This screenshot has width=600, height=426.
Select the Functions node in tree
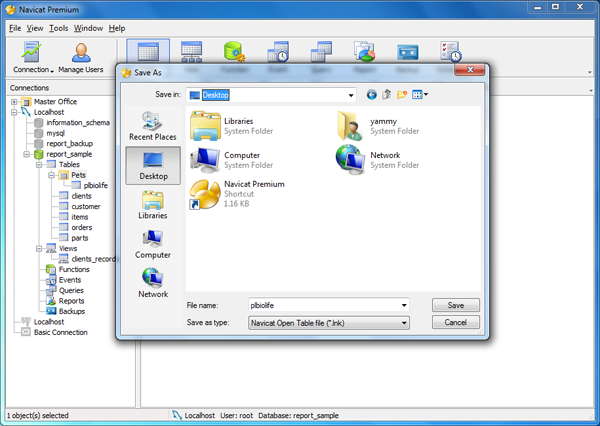[x=74, y=269]
